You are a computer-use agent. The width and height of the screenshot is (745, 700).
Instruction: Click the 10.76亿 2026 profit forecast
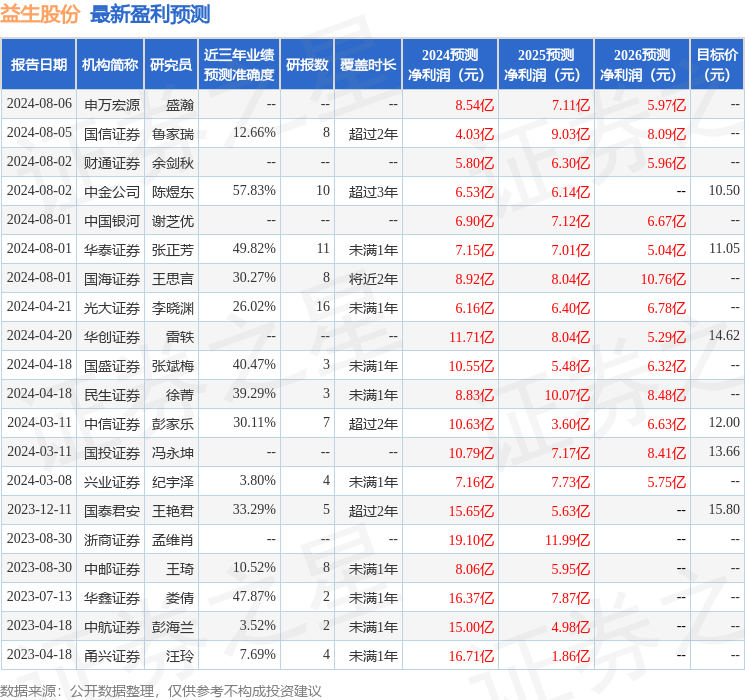pos(663,279)
